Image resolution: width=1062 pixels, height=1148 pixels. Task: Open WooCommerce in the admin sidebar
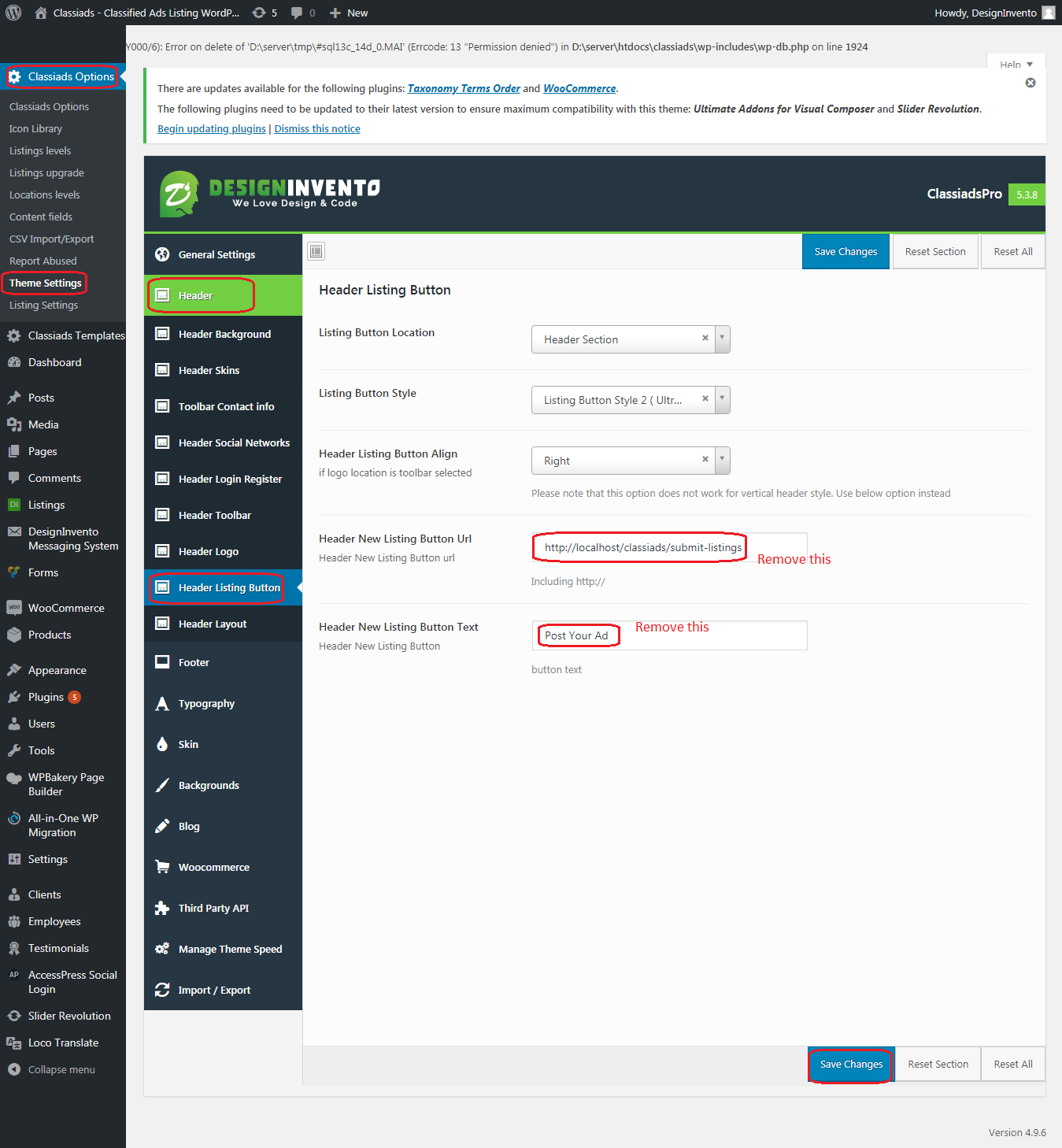click(63, 608)
